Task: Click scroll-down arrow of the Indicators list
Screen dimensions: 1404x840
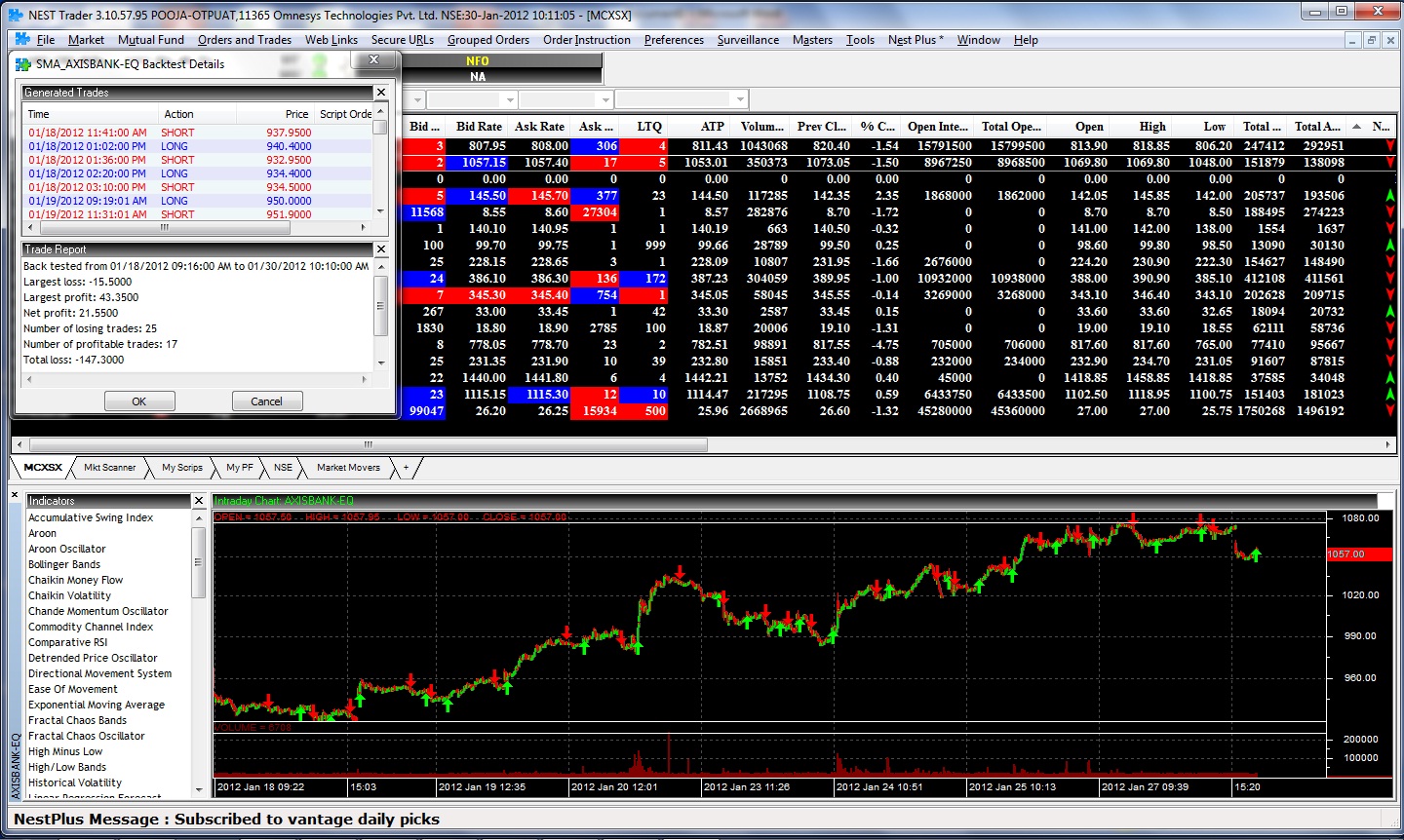Action: (x=199, y=789)
